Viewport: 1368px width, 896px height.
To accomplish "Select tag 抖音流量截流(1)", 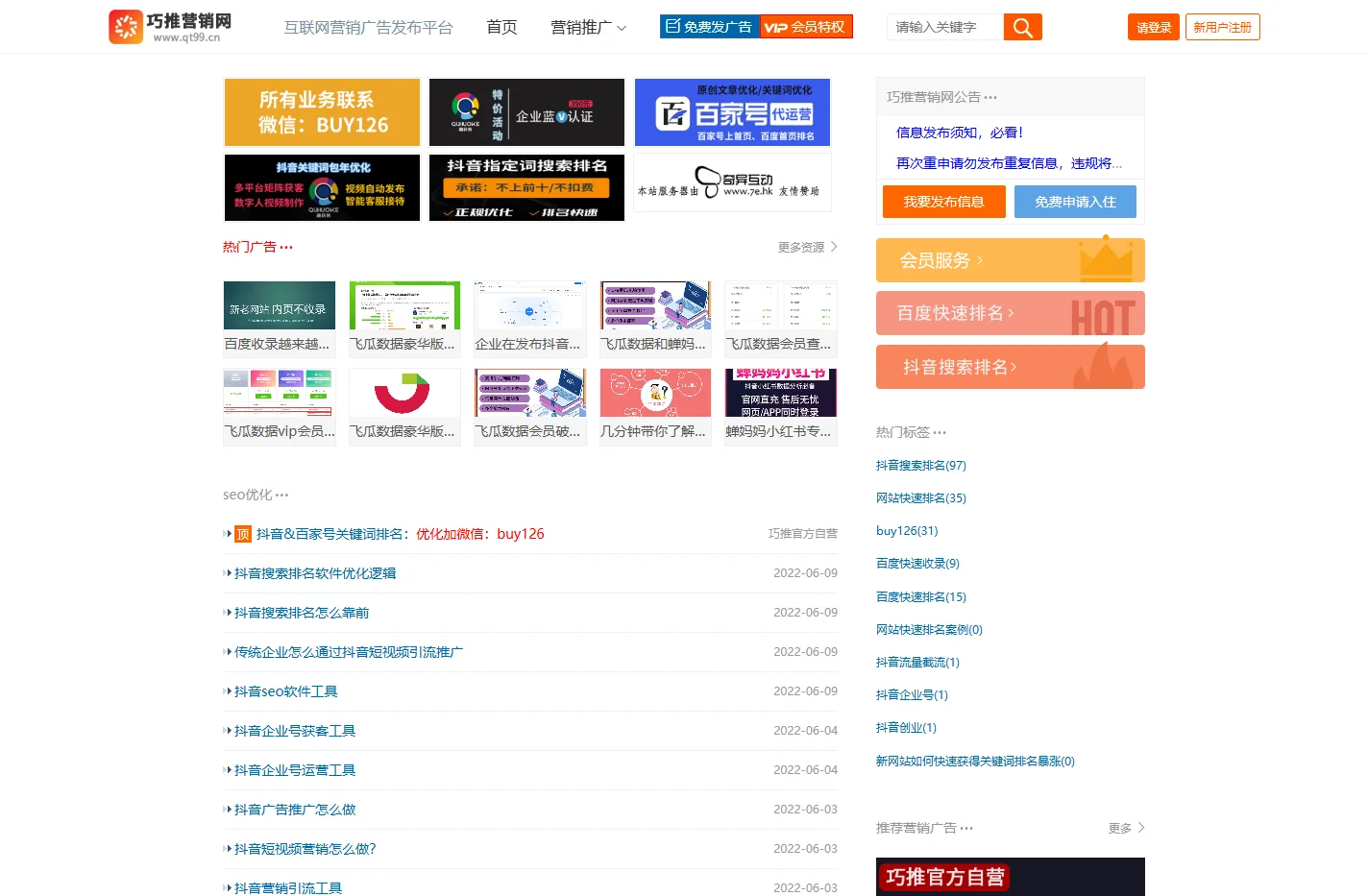I will (917, 663).
